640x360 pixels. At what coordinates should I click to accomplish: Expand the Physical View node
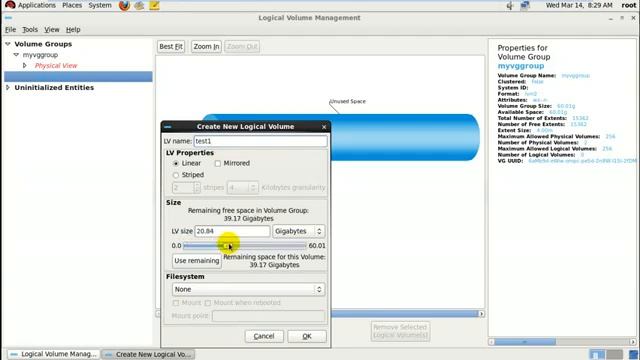coord(25,65)
